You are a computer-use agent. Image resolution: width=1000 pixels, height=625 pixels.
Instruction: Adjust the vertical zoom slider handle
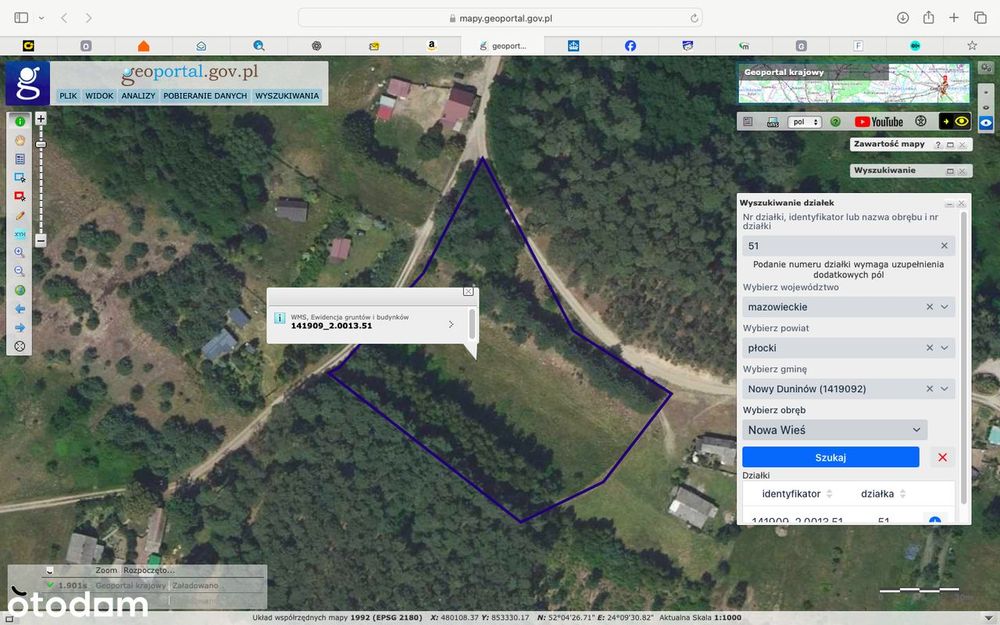pyautogui.click(x=41, y=145)
